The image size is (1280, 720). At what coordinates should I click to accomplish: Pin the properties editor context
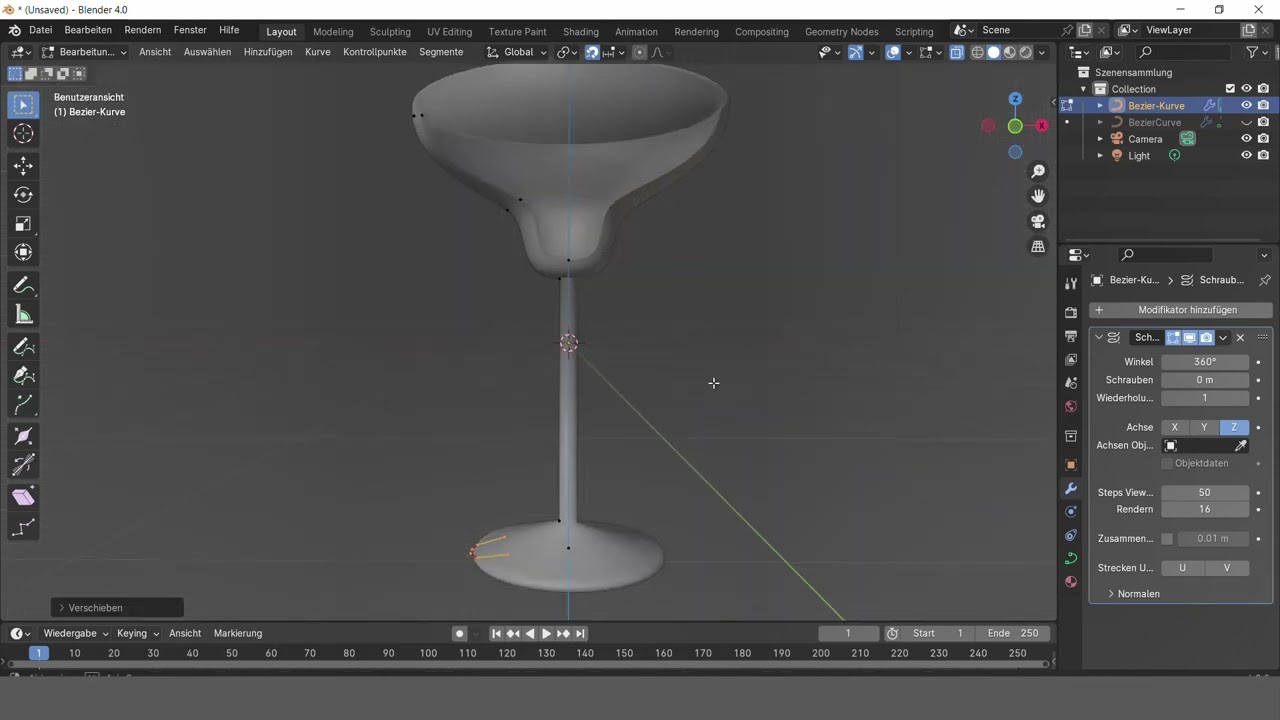pyautogui.click(x=1265, y=280)
